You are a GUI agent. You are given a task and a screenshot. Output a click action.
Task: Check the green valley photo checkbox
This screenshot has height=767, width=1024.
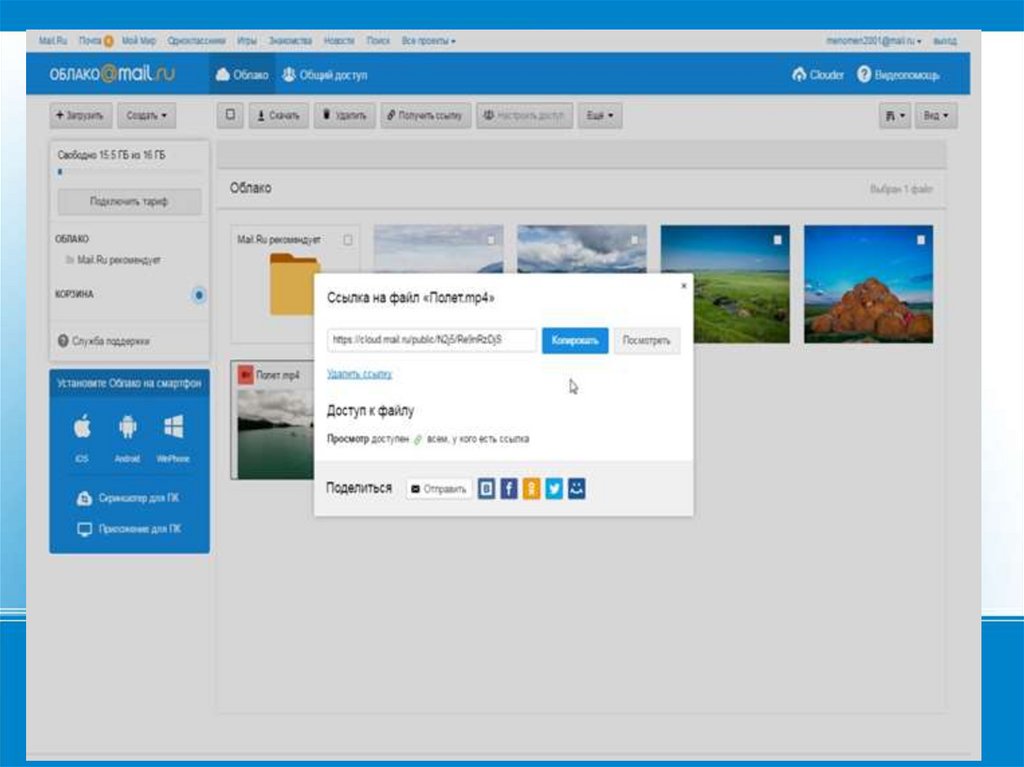pos(777,240)
